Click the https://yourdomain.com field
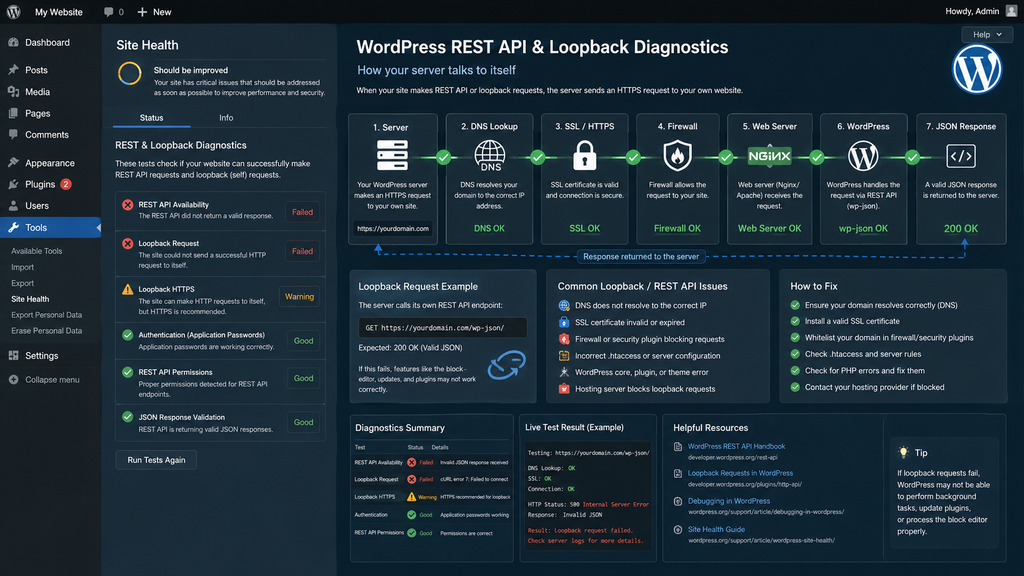This screenshot has width=1024, height=576. (x=392, y=229)
